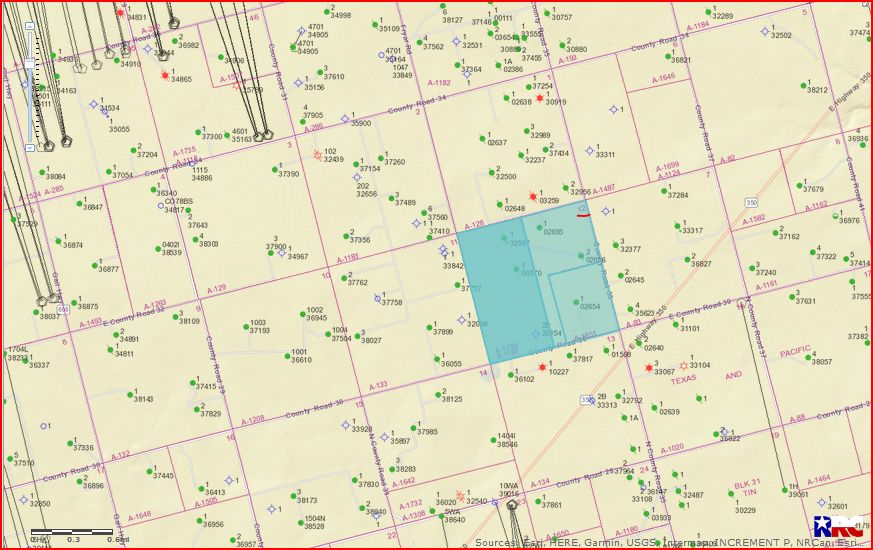Click abstract label A-1208
The height and width of the screenshot is (550, 873).
[253, 420]
